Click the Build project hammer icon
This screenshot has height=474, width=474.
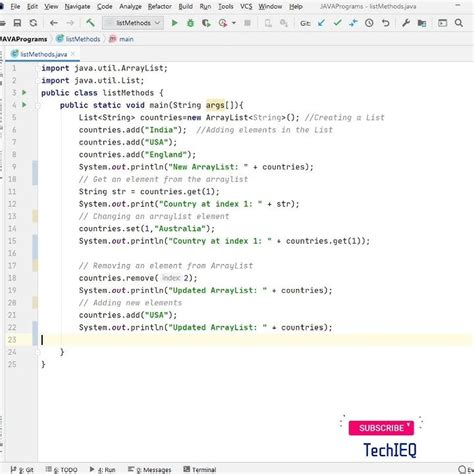(x=90, y=23)
